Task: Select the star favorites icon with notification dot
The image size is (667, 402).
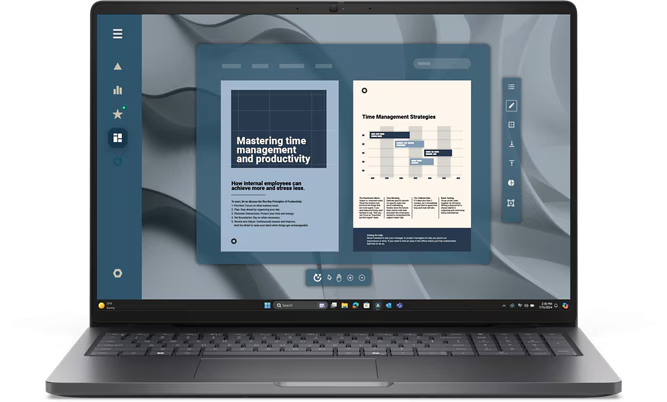Action: [118, 114]
